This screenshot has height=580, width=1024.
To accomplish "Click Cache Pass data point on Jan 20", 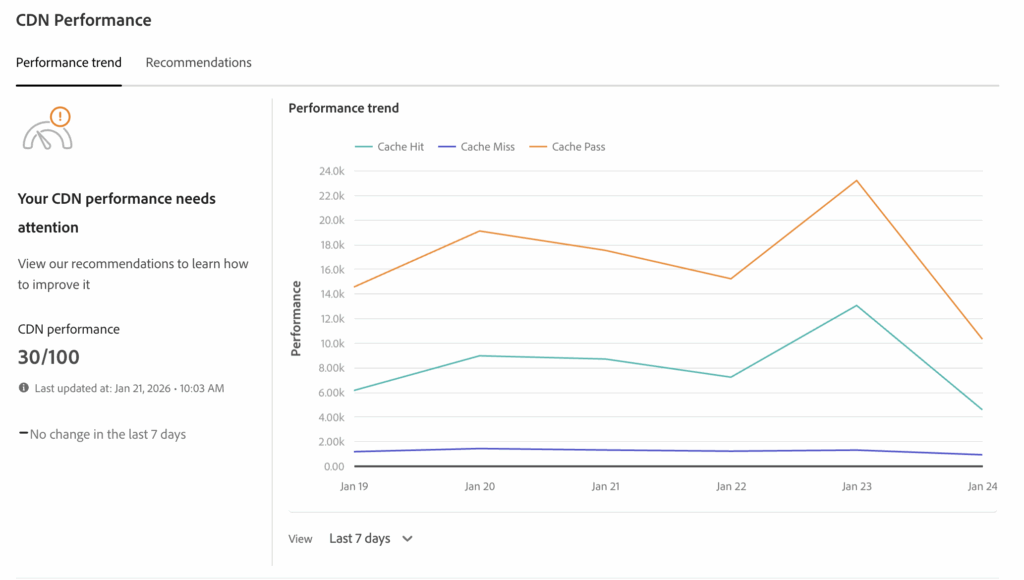I will pos(480,231).
